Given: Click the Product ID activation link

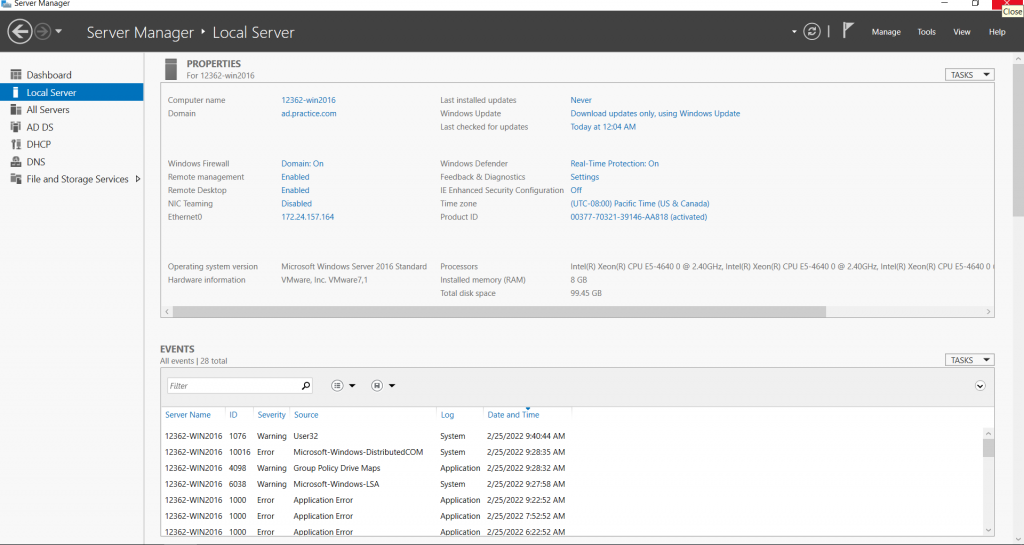Looking at the screenshot, I should 639,217.
